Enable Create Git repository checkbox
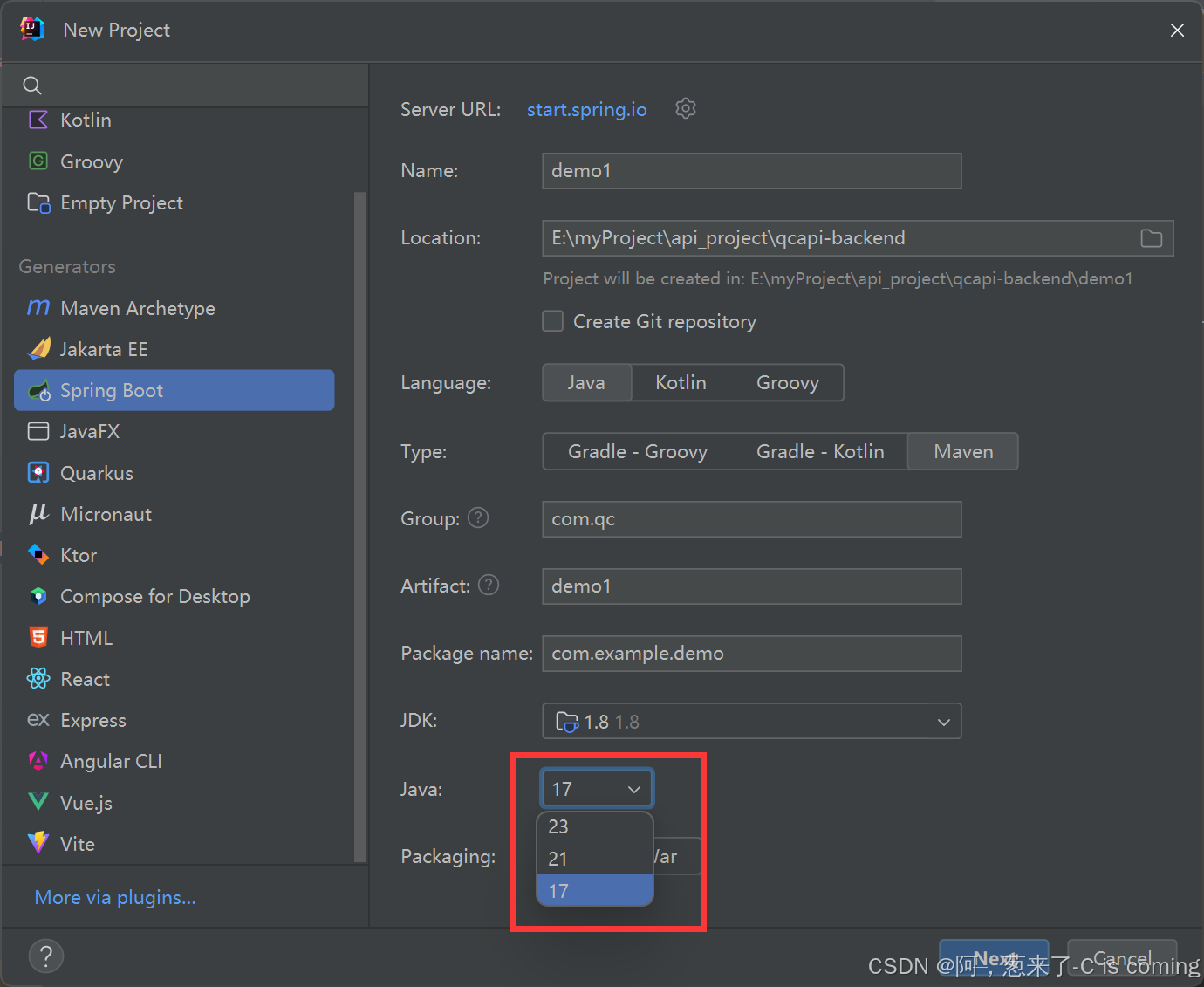Image resolution: width=1204 pixels, height=987 pixels. pos(552,321)
